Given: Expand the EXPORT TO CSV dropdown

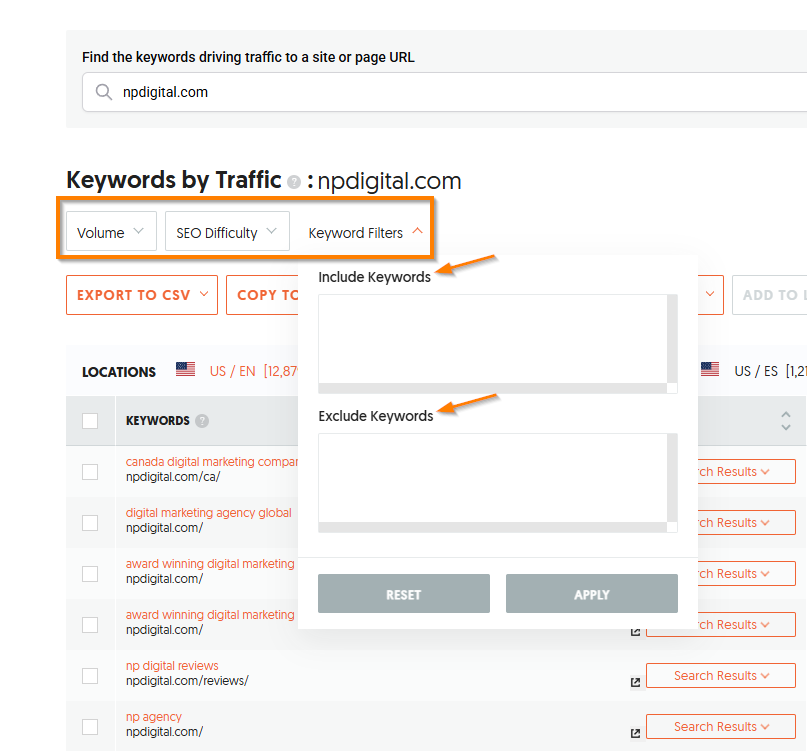Looking at the screenshot, I should click(x=142, y=295).
